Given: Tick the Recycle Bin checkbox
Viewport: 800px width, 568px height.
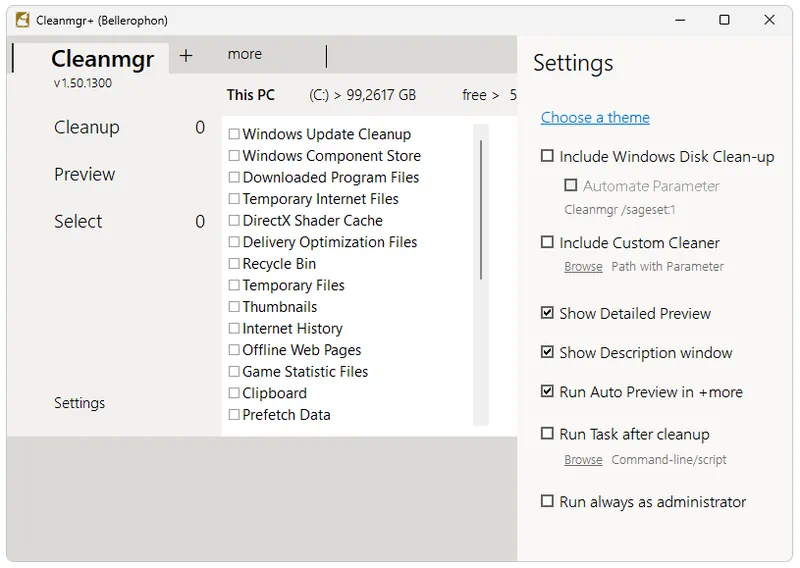Looking at the screenshot, I should (x=234, y=263).
